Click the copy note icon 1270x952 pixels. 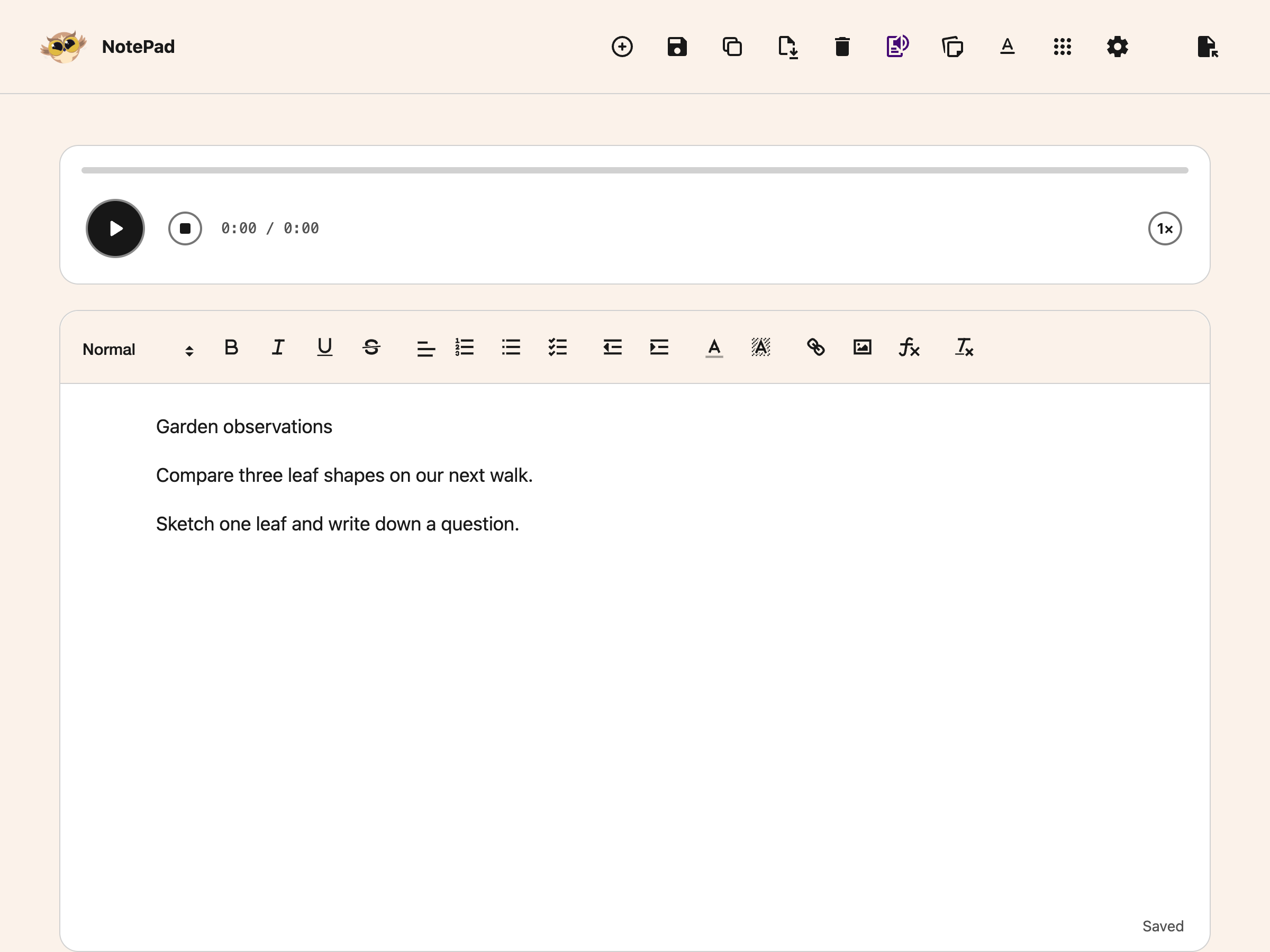732,47
